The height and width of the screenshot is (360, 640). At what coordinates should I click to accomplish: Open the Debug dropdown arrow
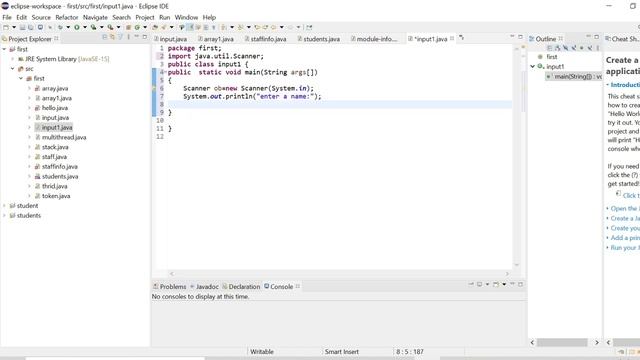68,27
